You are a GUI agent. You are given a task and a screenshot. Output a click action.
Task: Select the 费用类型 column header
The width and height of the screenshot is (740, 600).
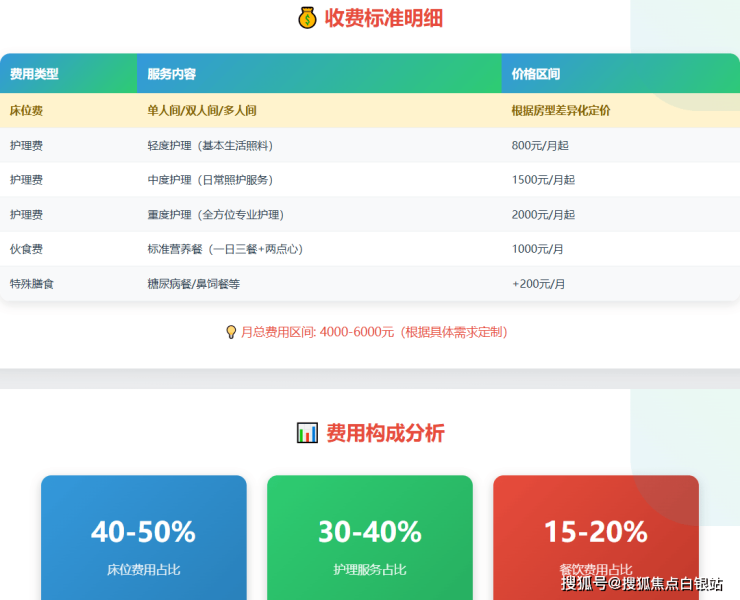pyautogui.click(x=35, y=74)
